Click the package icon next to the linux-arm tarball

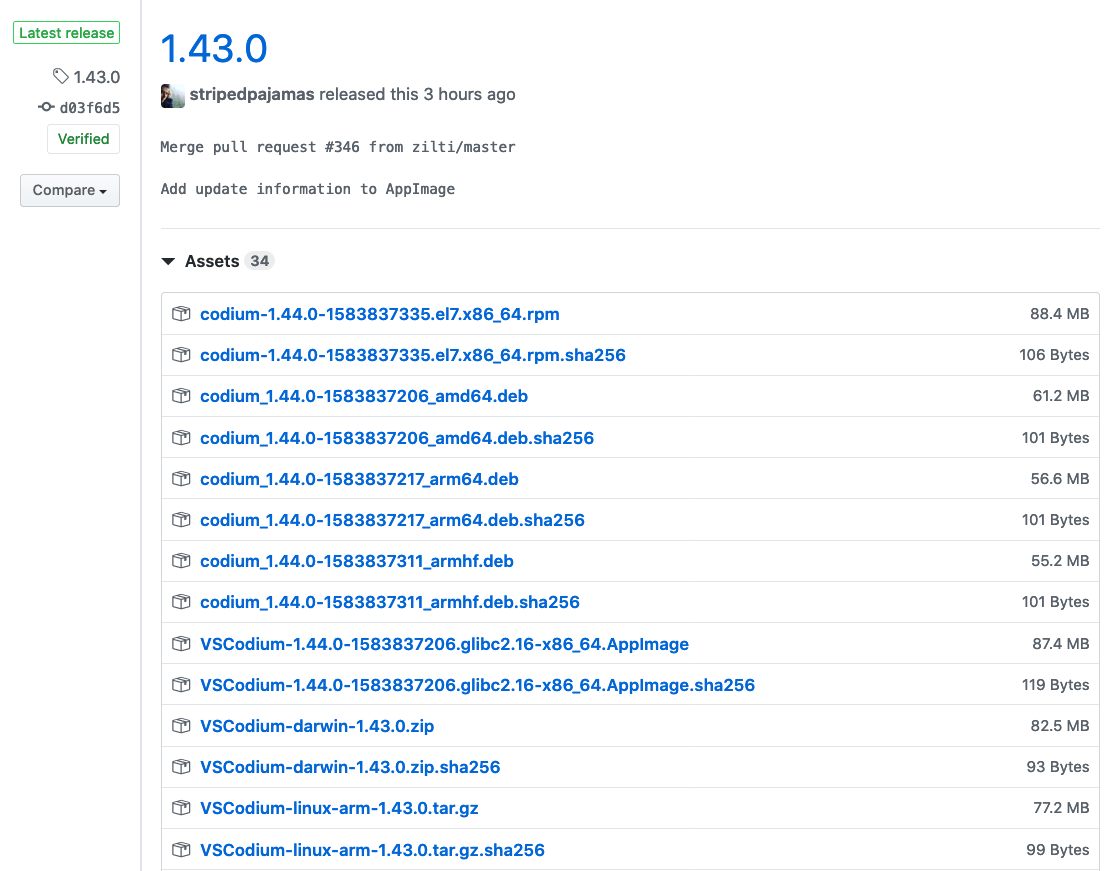pos(181,807)
